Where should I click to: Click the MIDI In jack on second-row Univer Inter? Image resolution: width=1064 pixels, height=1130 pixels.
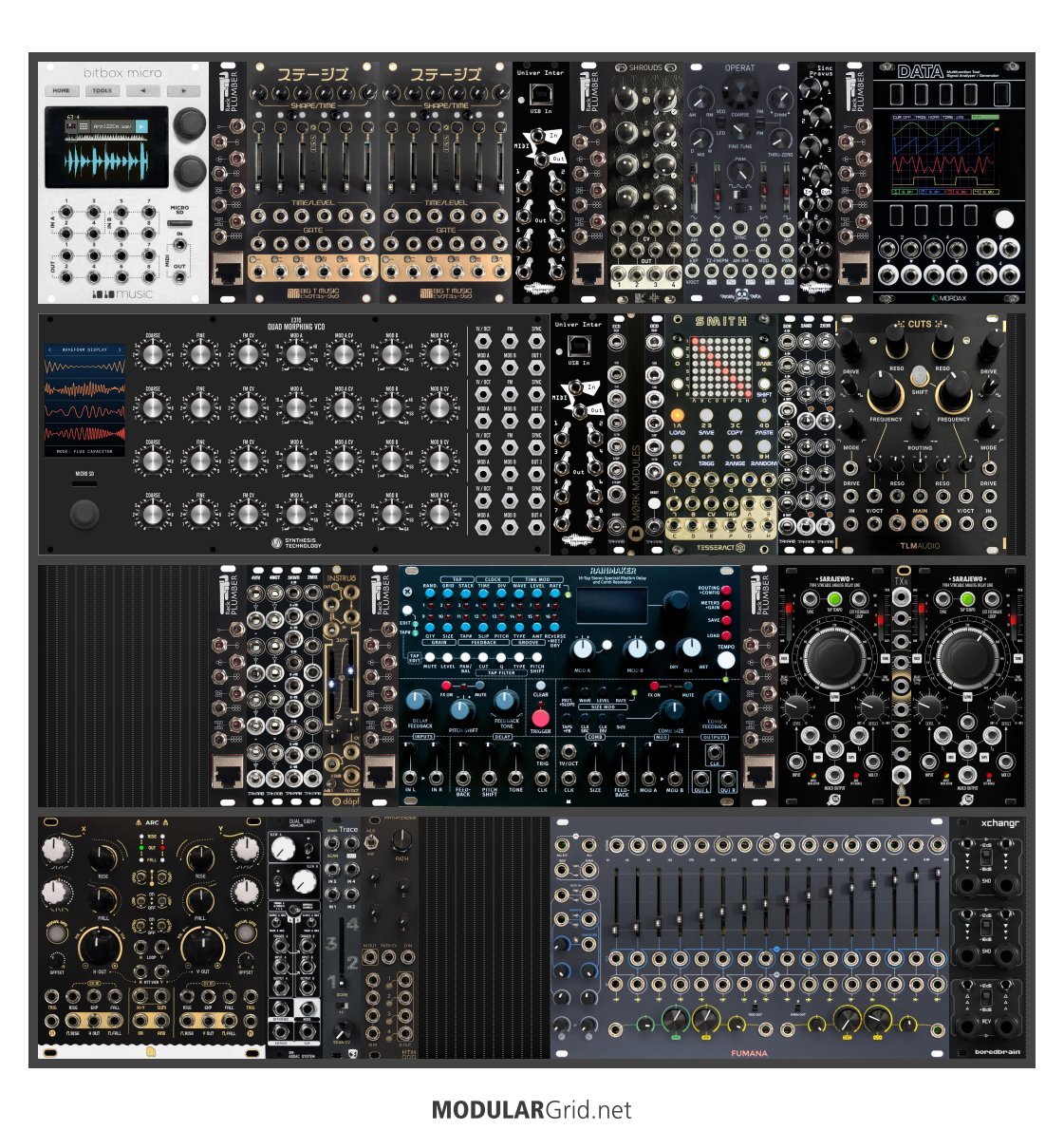575,387
